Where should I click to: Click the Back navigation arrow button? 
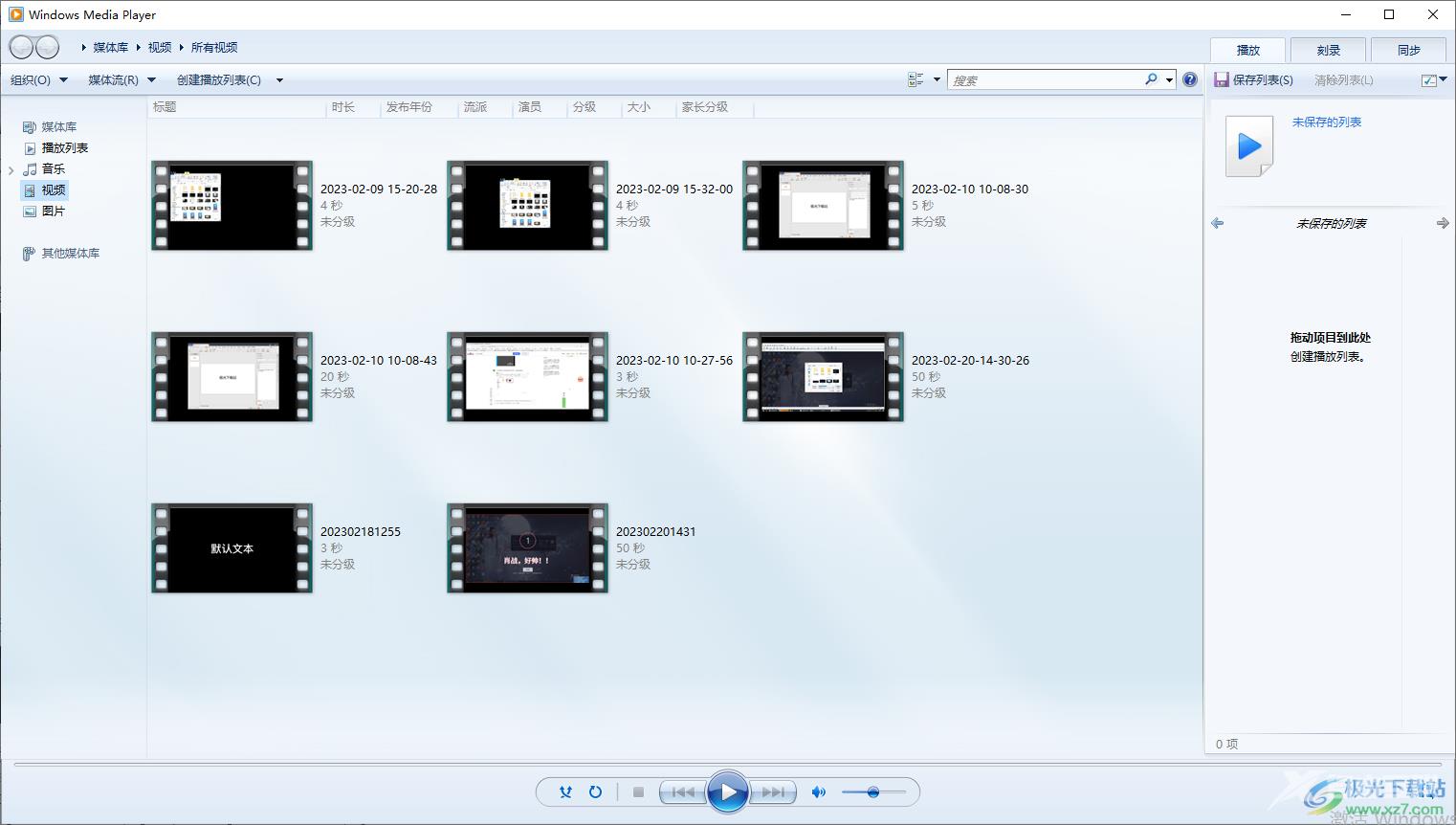tap(21, 47)
